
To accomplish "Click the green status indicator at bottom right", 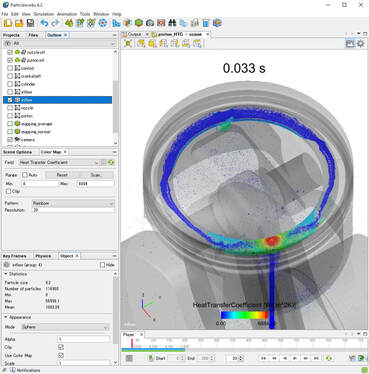I will 364,370.
